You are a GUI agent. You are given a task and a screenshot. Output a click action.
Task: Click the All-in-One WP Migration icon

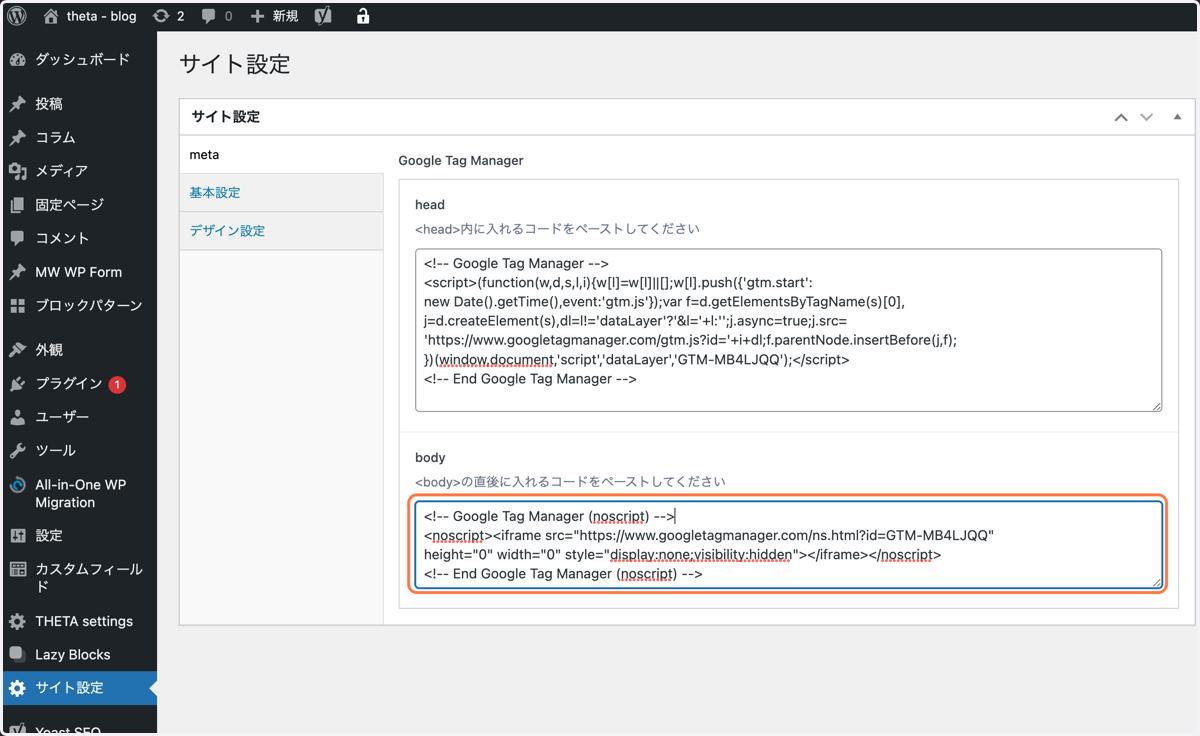(17, 485)
